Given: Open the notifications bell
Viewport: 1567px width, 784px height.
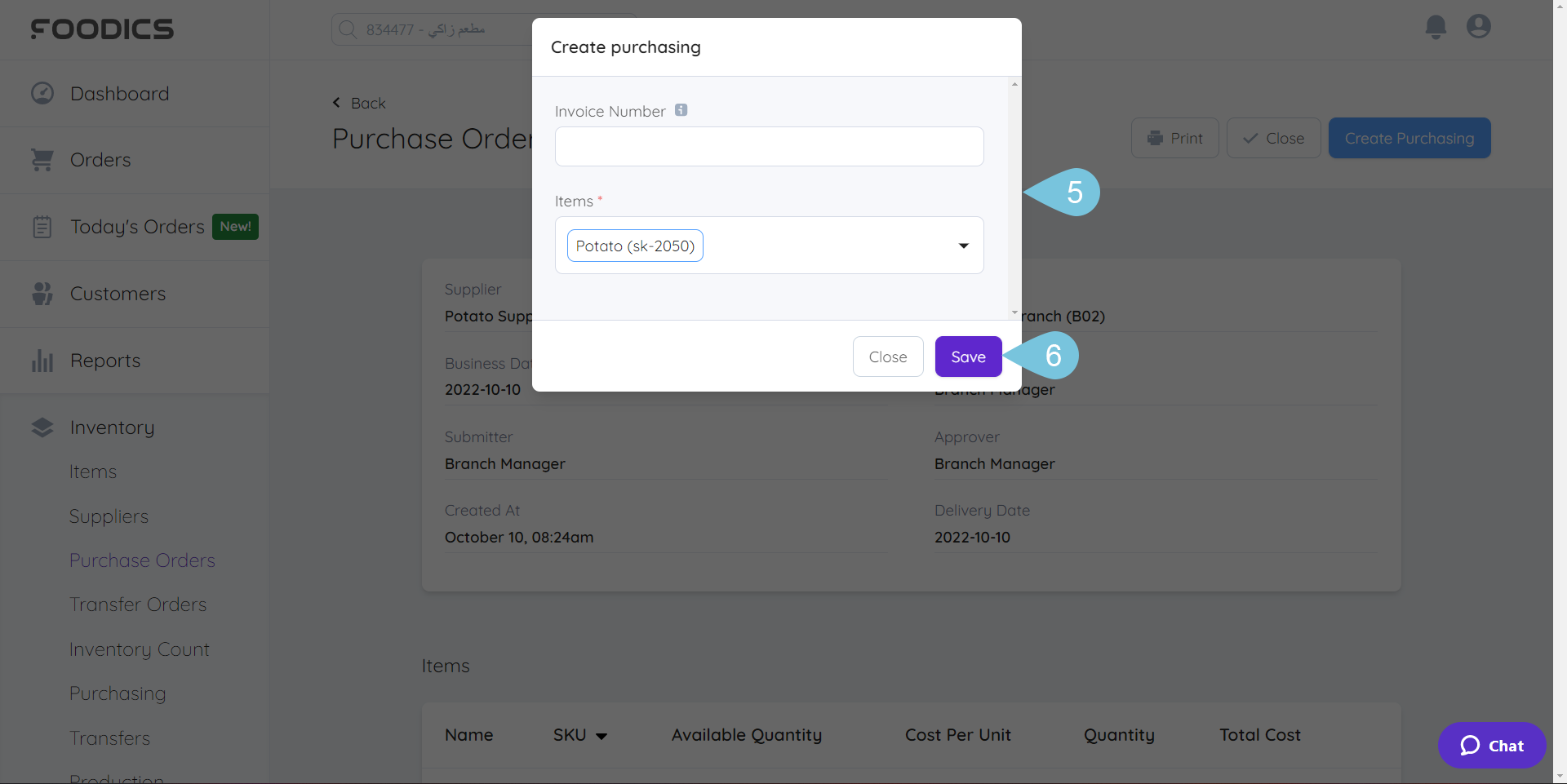Looking at the screenshot, I should pos(1436,26).
